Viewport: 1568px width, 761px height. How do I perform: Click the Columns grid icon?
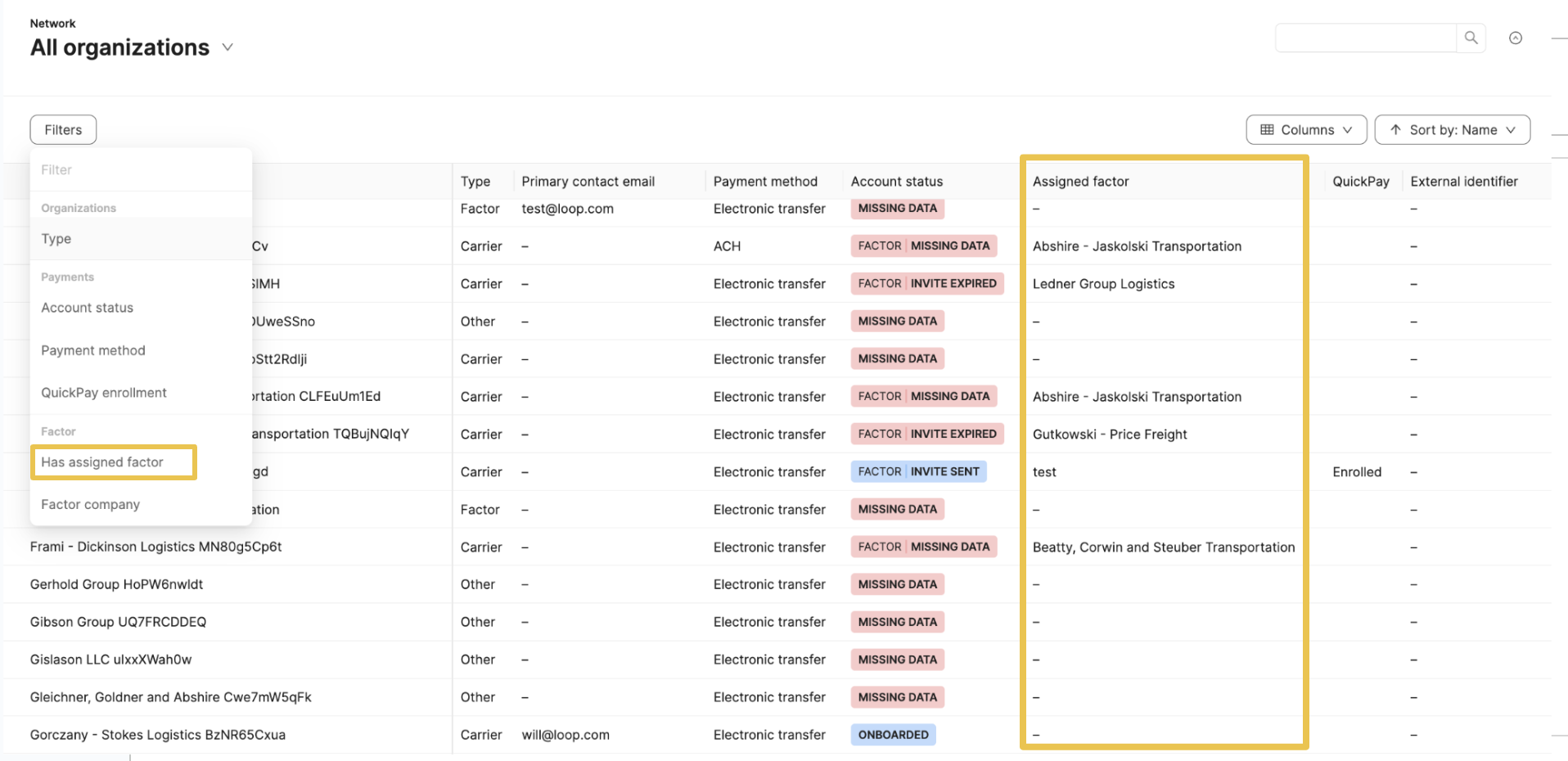(x=1267, y=129)
